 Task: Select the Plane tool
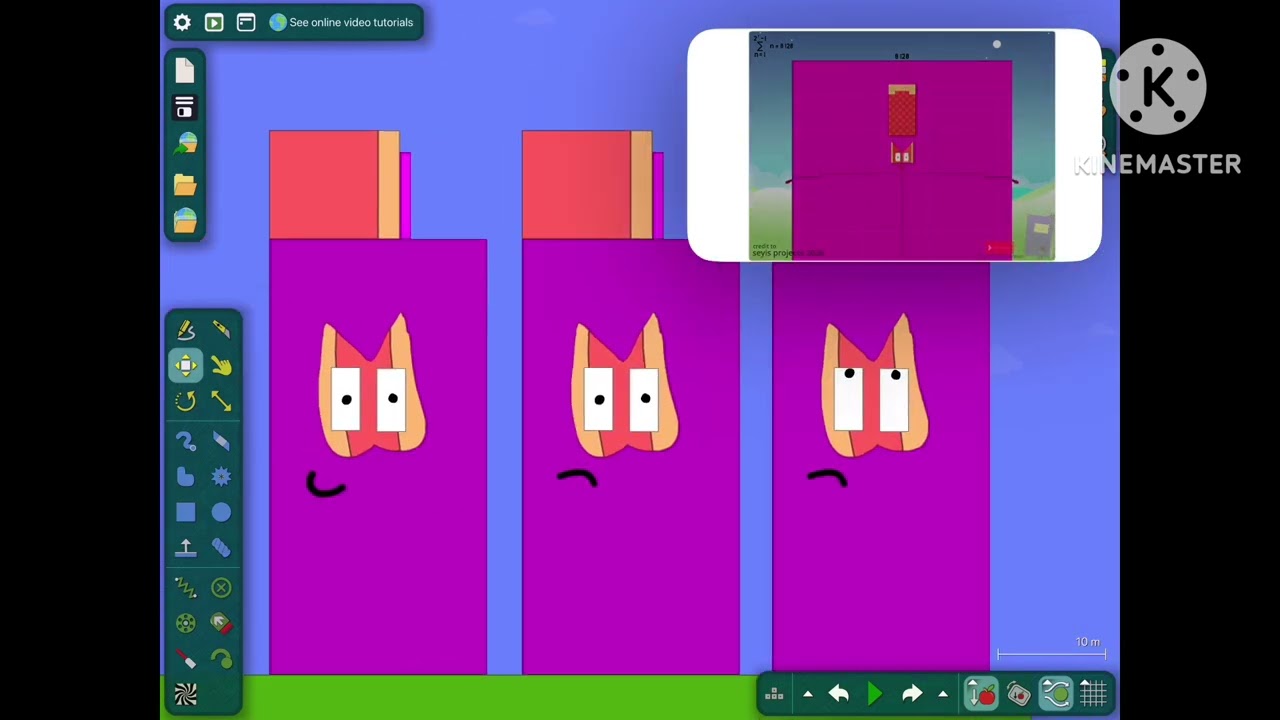(x=186, y=548)
